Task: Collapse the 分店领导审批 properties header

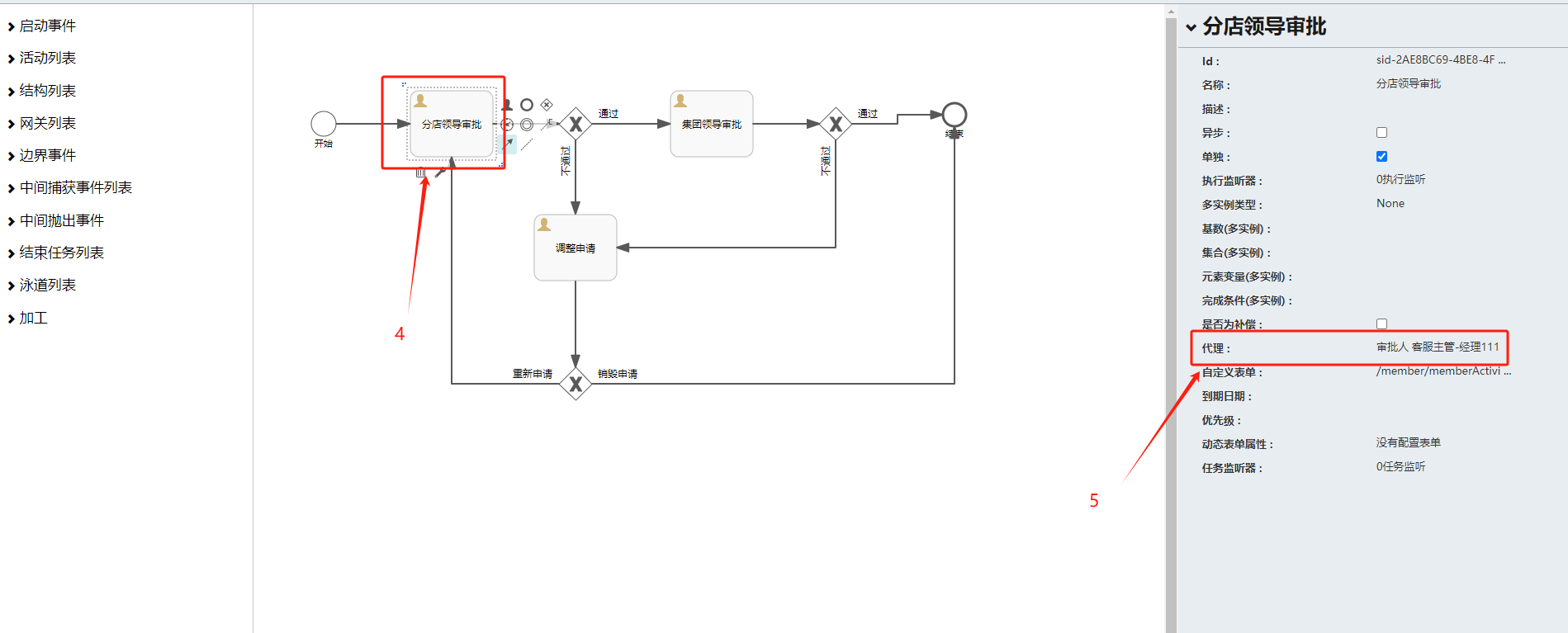Action: [x=1191, y=27]
